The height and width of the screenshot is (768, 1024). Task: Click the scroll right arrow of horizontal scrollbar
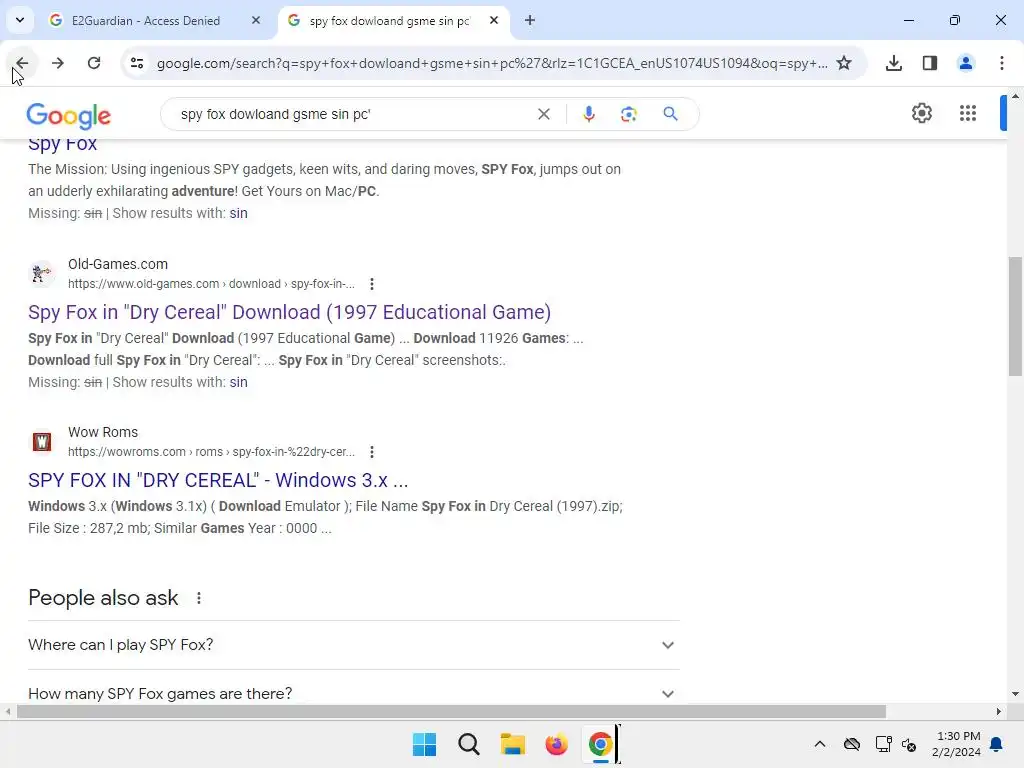coord(999,711)
